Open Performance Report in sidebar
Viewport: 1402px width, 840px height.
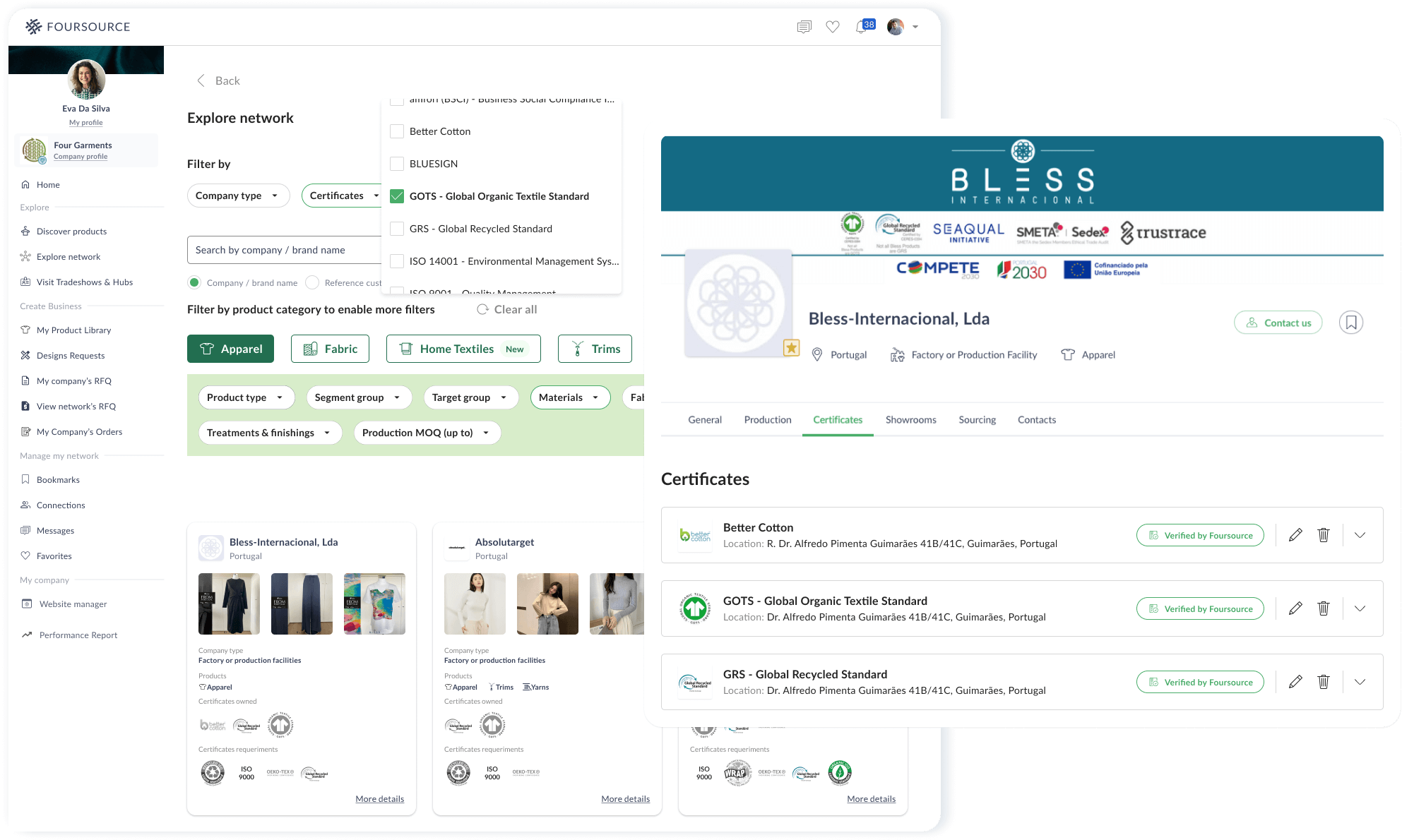78,635
